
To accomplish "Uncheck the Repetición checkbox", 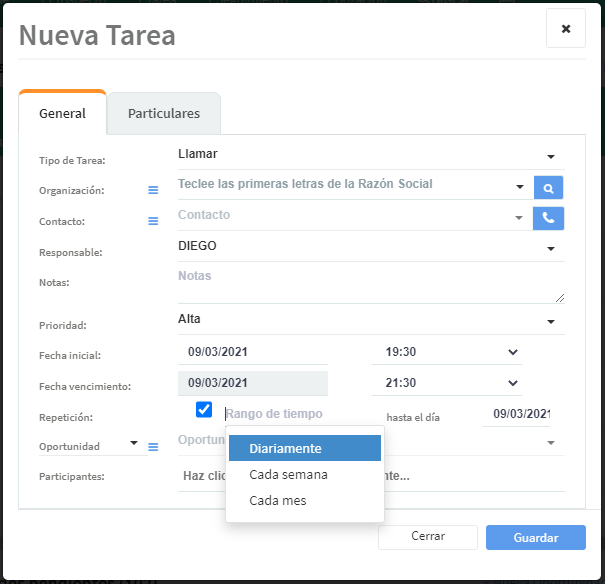I will click(204, 410).
